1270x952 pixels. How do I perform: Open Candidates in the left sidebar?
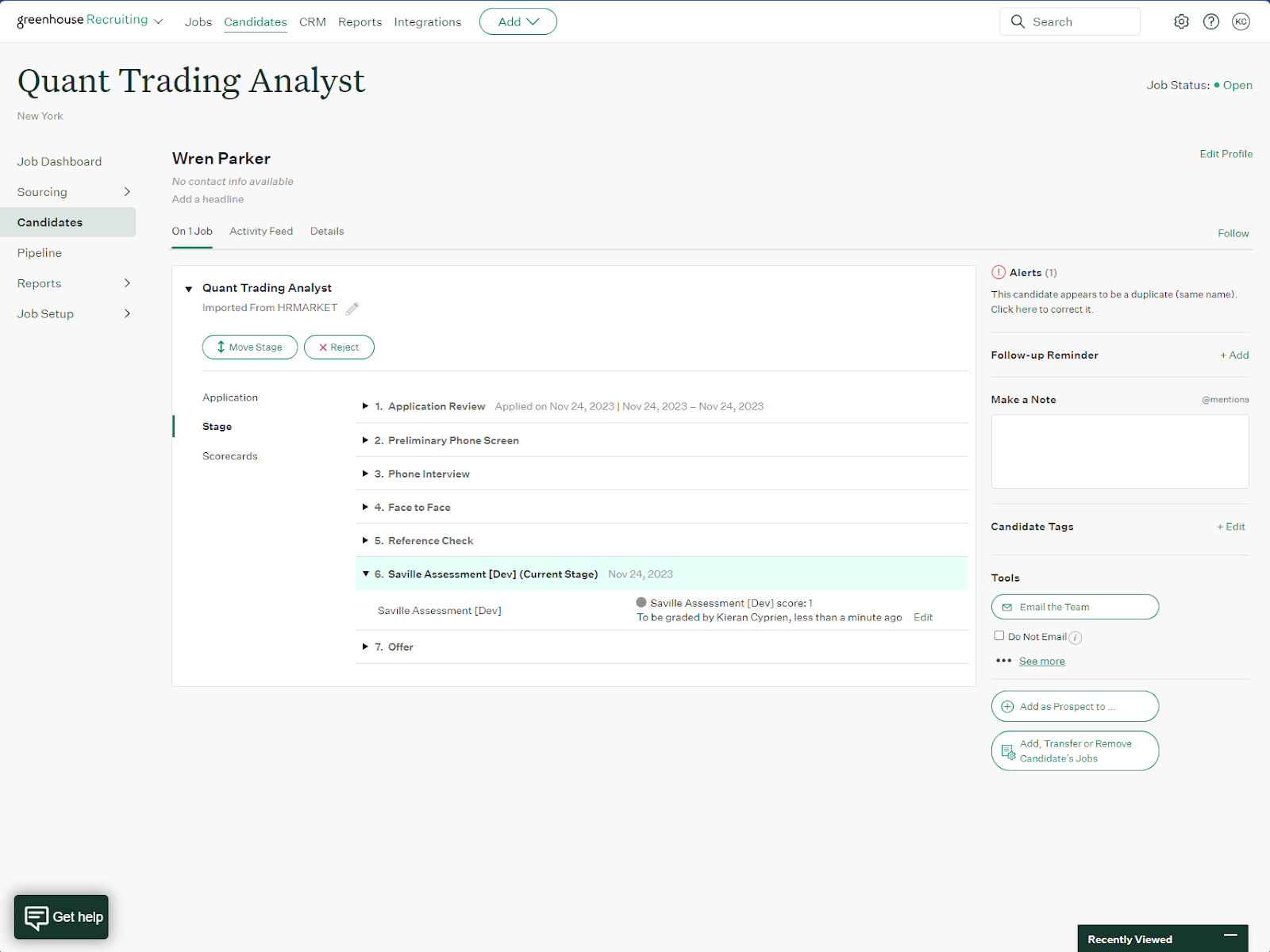[67, 222]
